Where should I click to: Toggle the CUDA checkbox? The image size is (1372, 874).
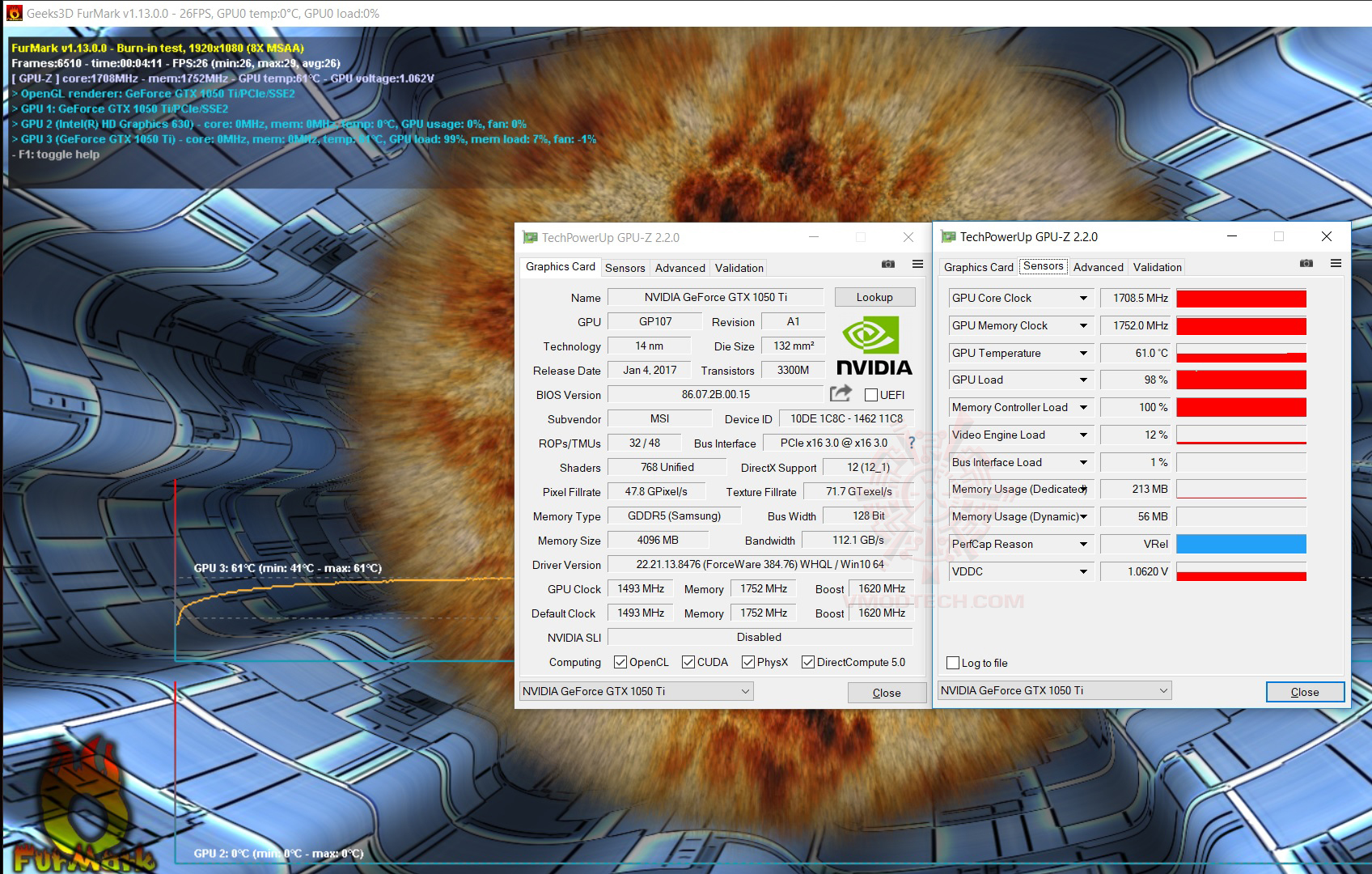pyautogui.click(x=688, y=662)
